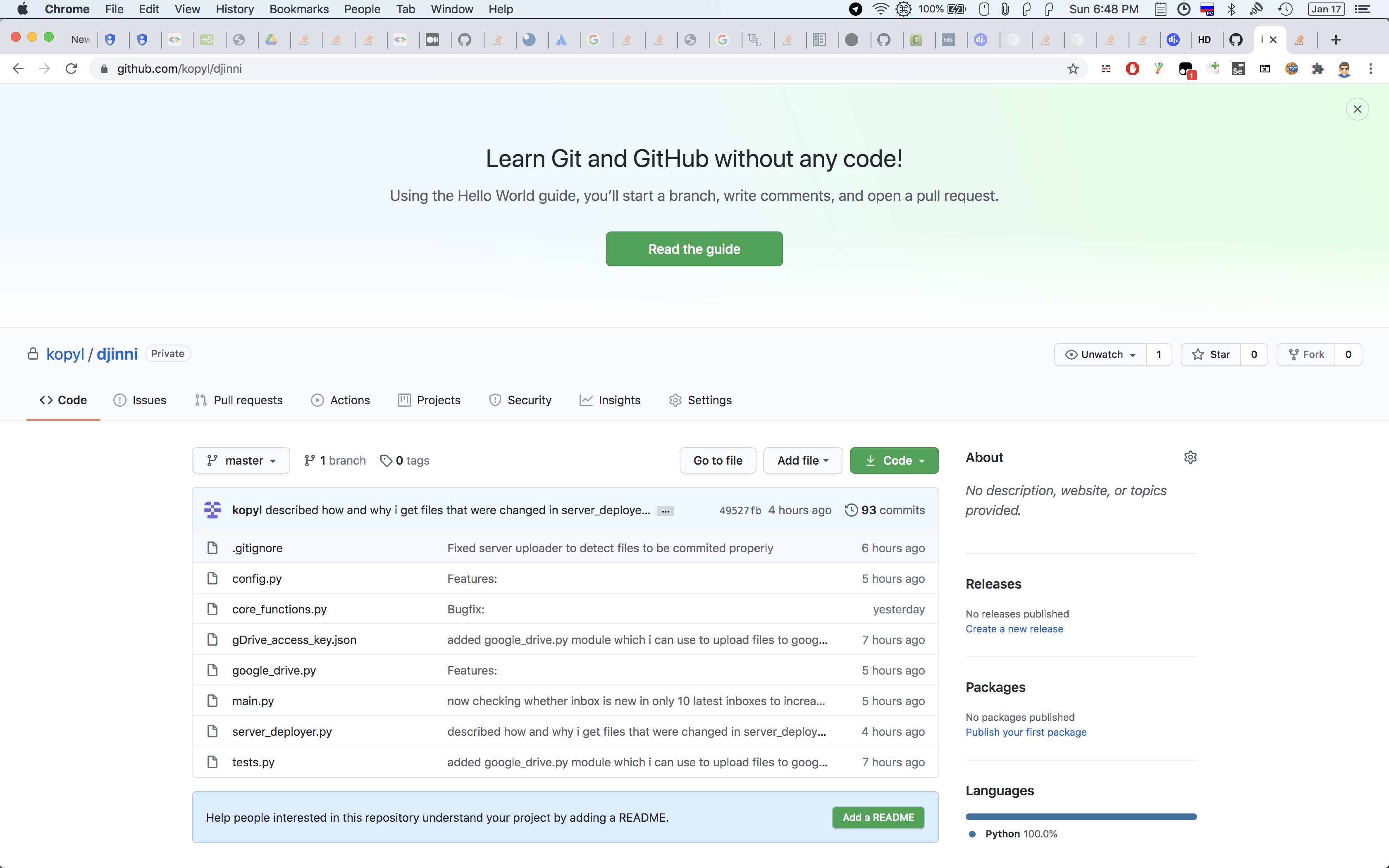This screenshot has height=868, width=1389.
Task: View the 1 branch list
Action: point(335,460)
